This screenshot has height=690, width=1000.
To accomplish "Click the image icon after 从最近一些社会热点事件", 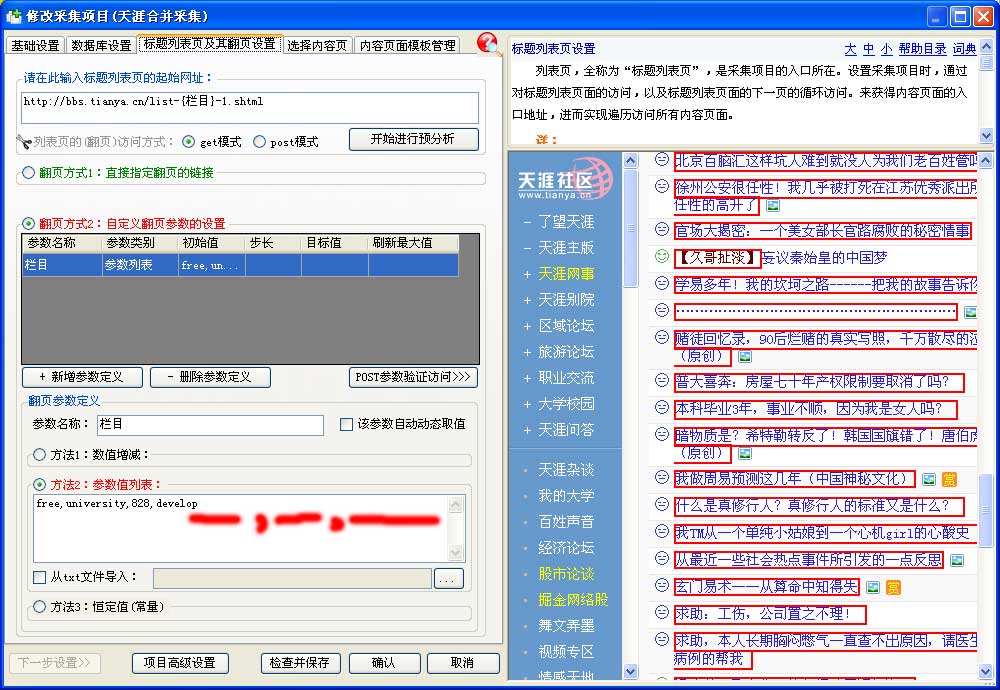I will tap(957, 561).
